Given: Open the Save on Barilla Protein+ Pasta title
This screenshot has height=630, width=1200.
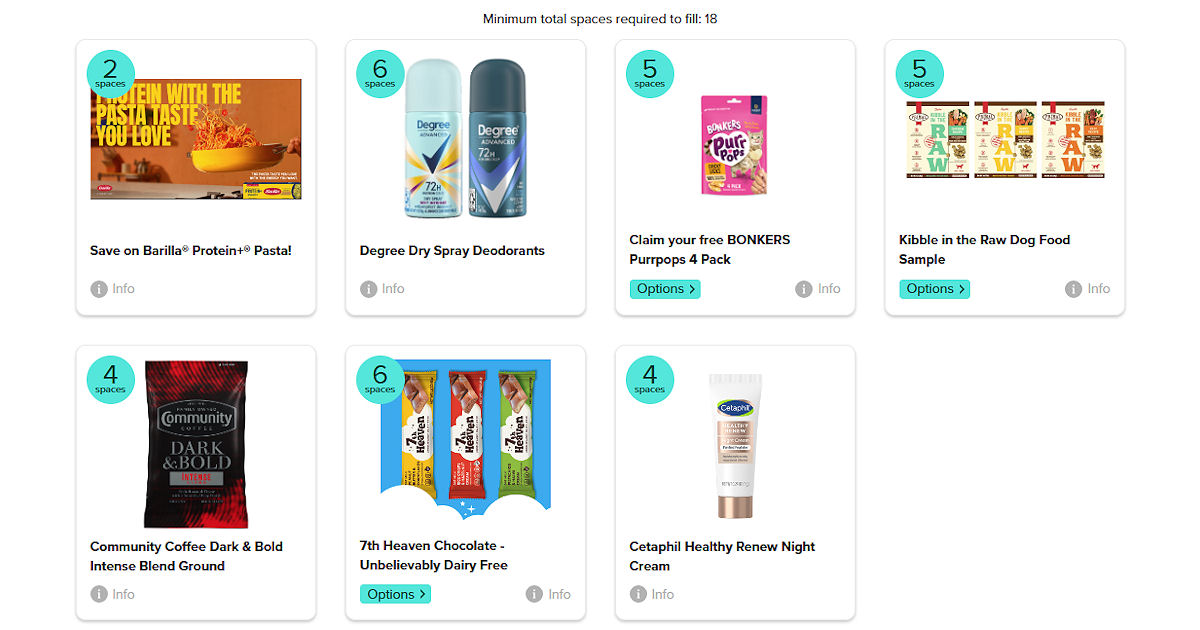Looking at the screenshot, I should (191, 250).
